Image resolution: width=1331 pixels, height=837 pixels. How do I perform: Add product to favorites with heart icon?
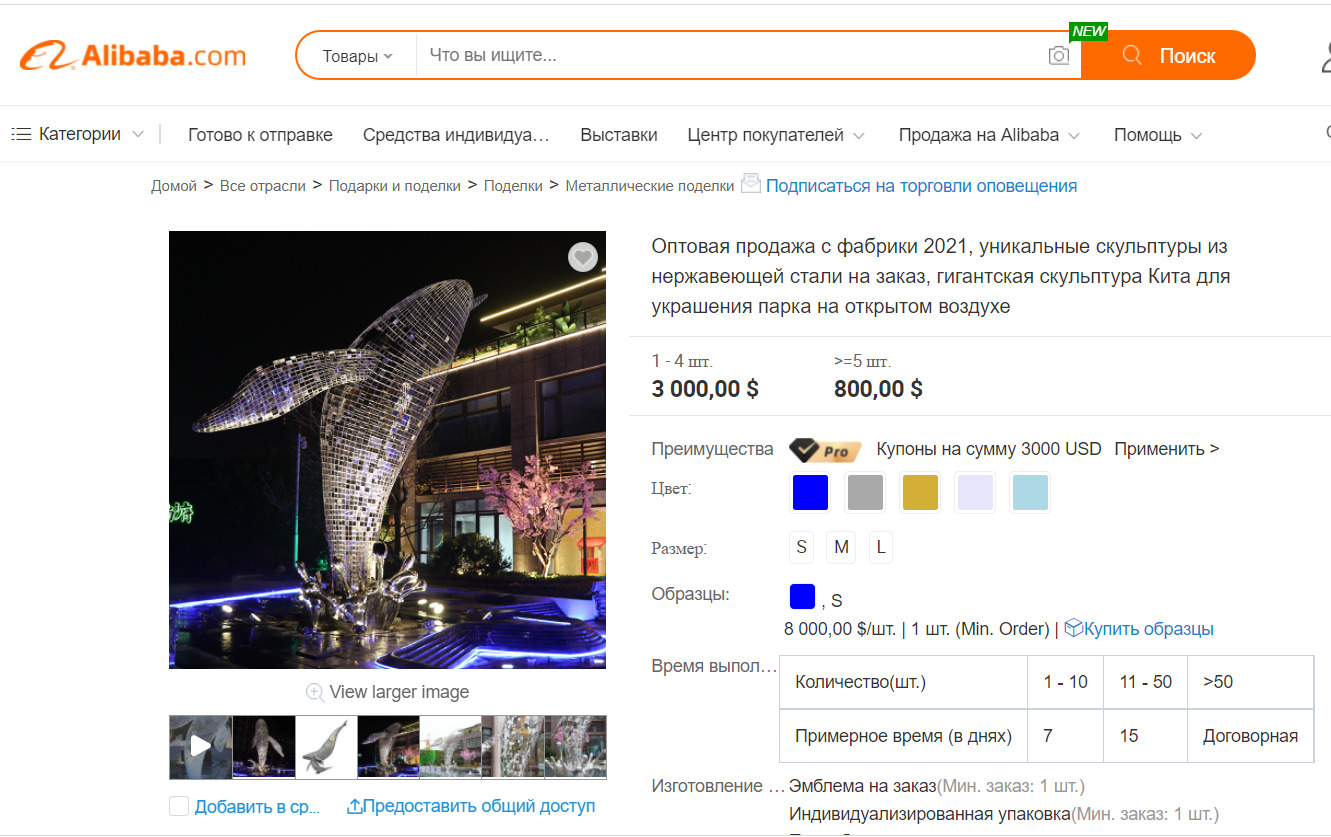pyautogui.click(x=583, y=257)
